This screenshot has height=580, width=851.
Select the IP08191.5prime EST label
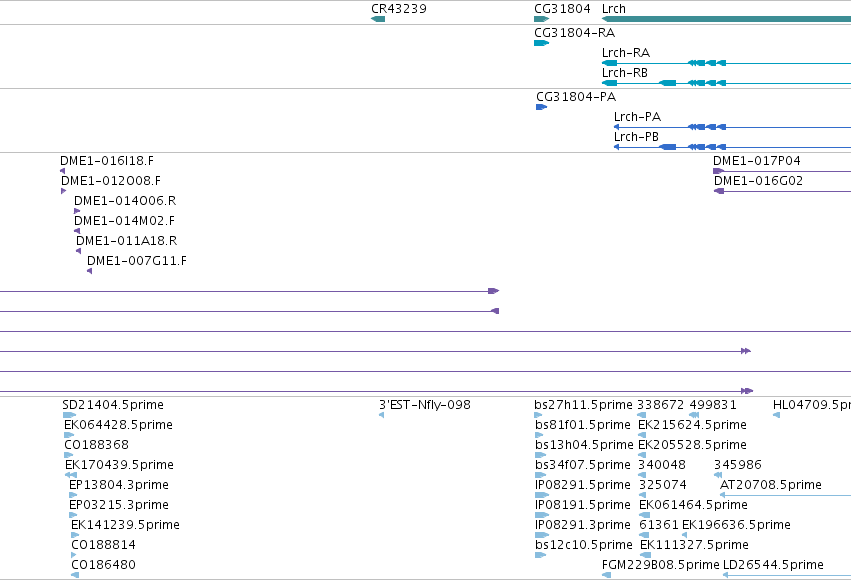(x=583, y=505)
